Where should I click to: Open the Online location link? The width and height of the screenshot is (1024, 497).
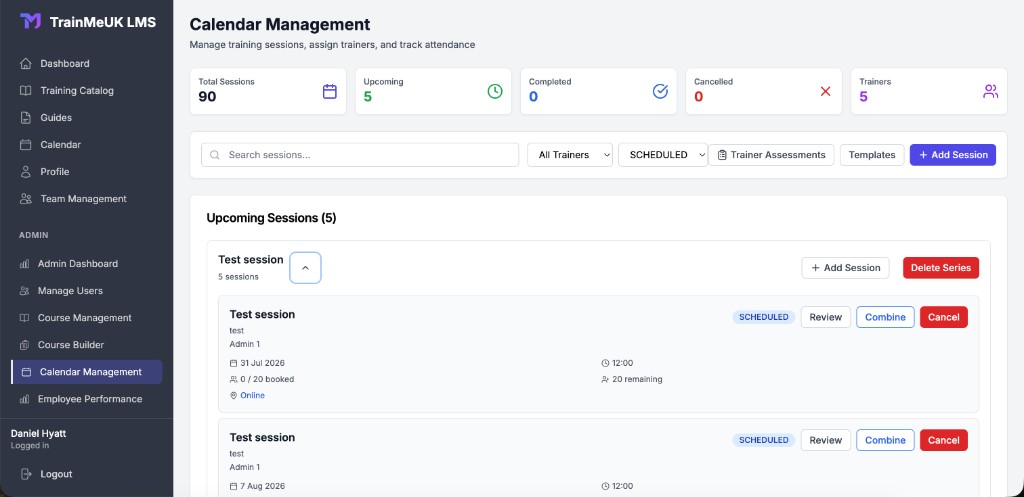(252, 396)
